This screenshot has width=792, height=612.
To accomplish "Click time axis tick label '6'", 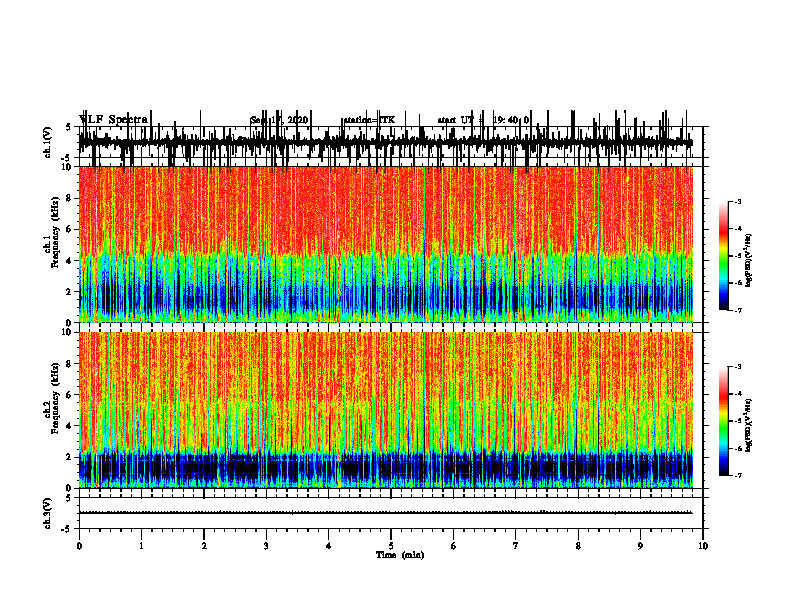I will pos(454,546).
